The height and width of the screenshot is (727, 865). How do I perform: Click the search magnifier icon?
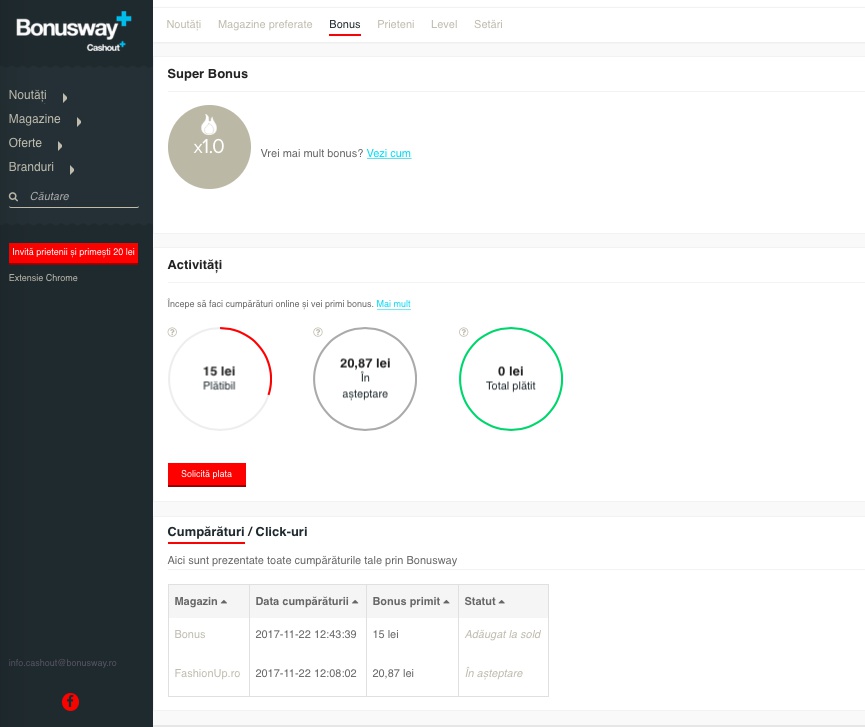[14, 197]
